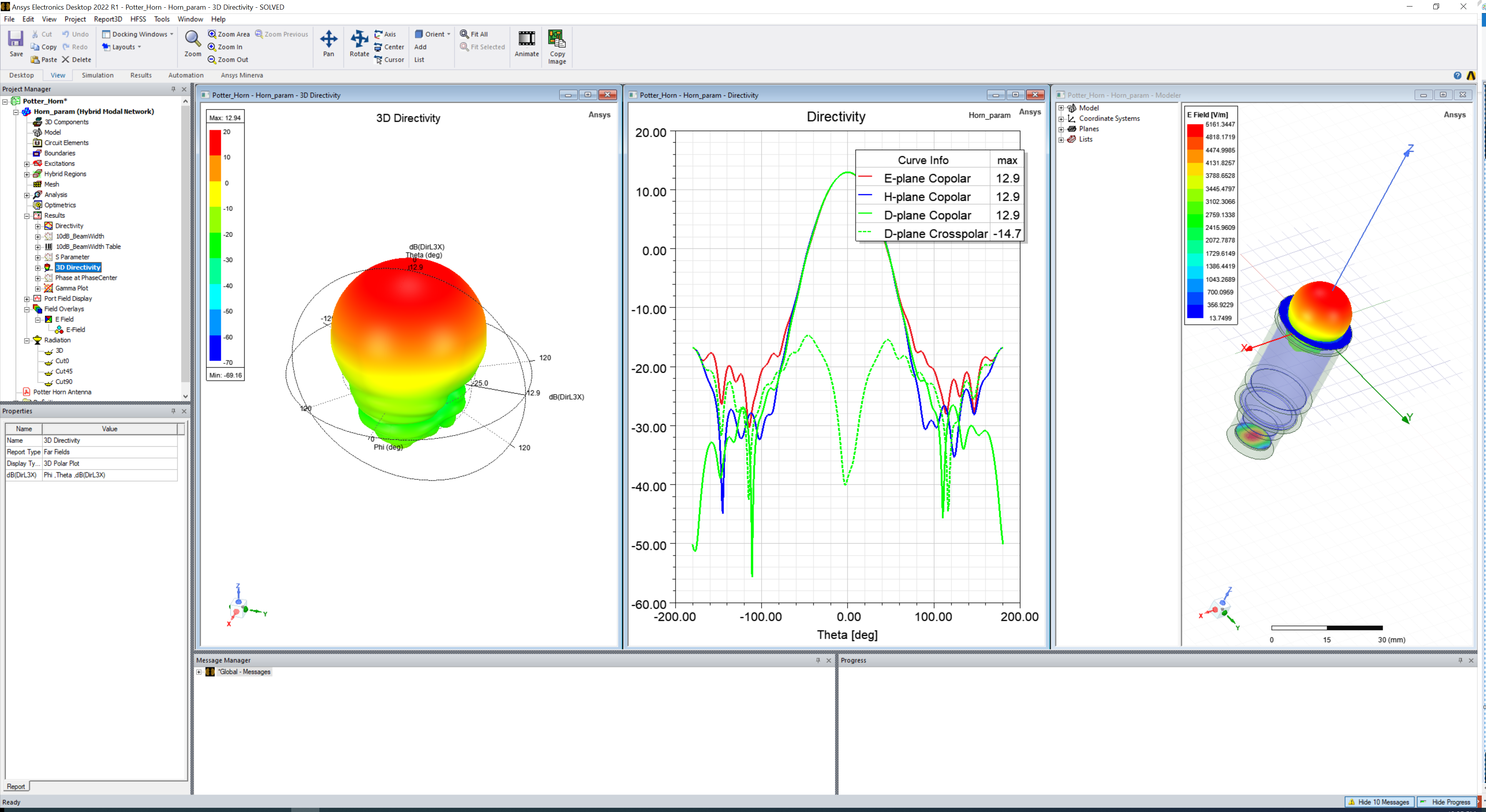This screenshot has height=812, width=1486.
Task: Toggle pin on the Properties panel
Action: click(x=173, y=411)
